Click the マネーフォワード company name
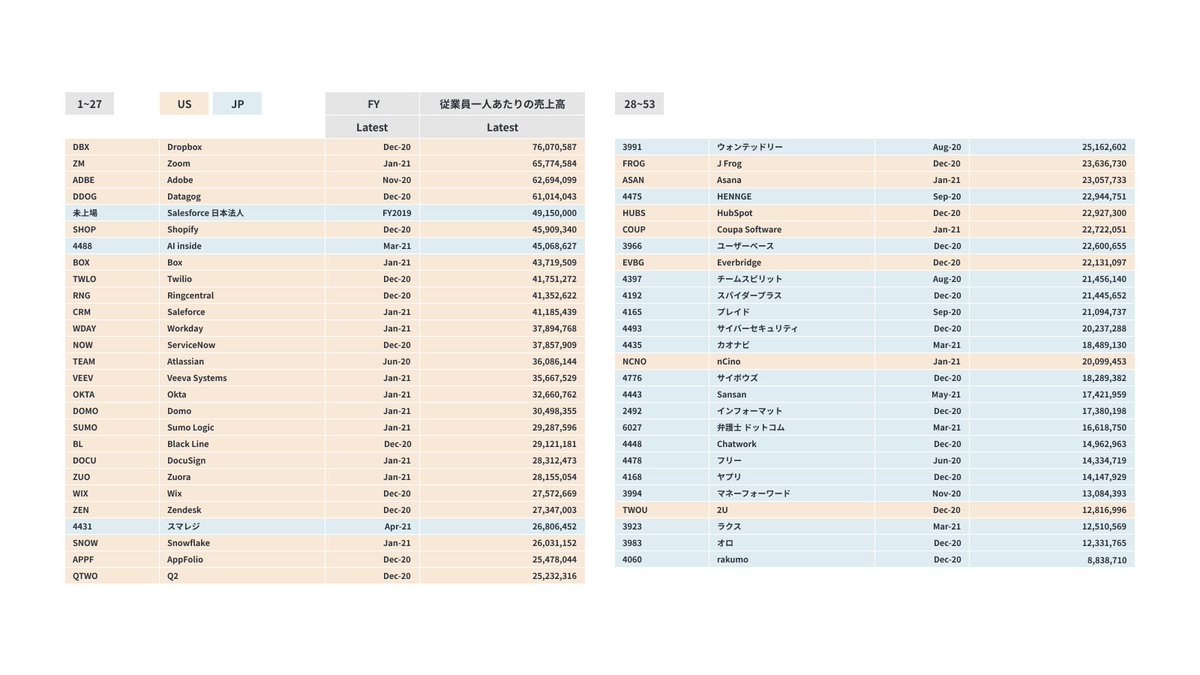 click(753, 493)
